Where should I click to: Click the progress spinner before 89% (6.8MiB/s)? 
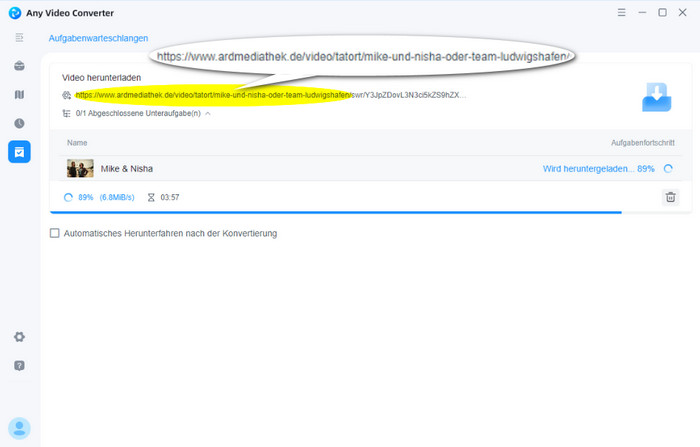coord(68,197)
